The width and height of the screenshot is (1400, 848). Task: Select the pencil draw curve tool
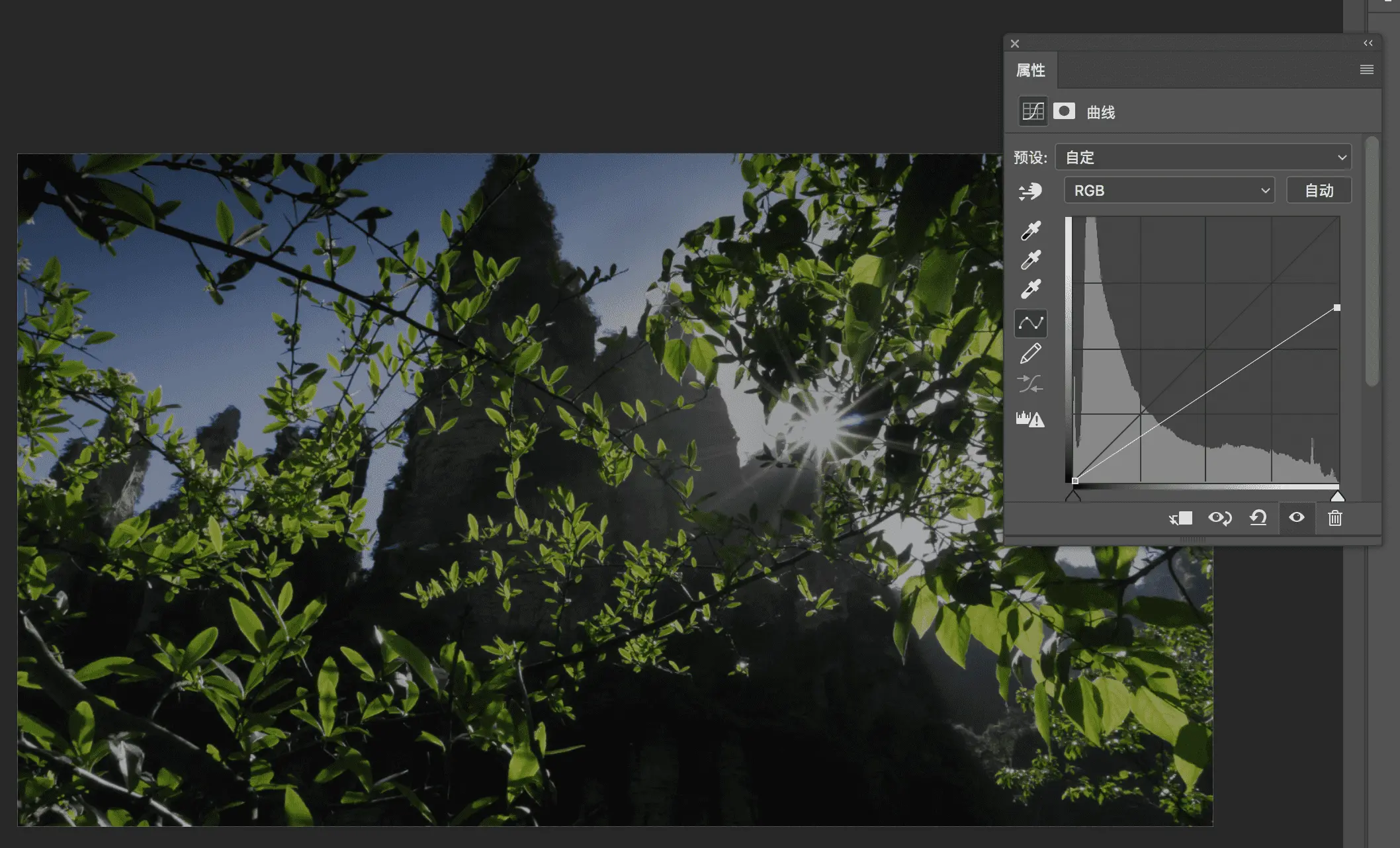click(x=1030, y=354)
